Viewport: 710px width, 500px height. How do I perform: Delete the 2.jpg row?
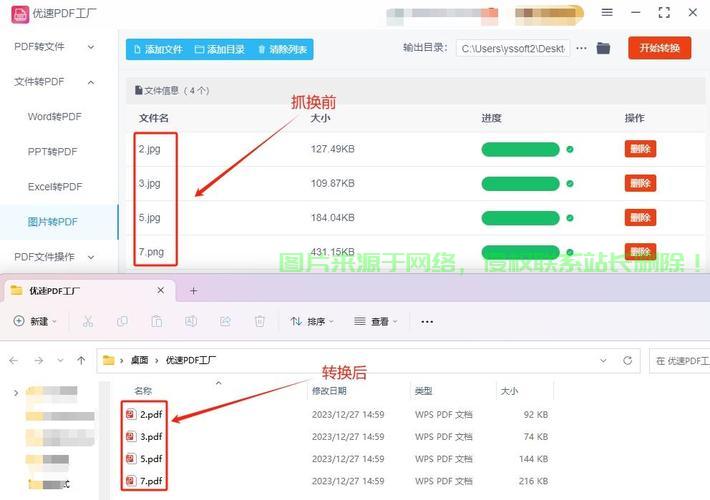640,149
